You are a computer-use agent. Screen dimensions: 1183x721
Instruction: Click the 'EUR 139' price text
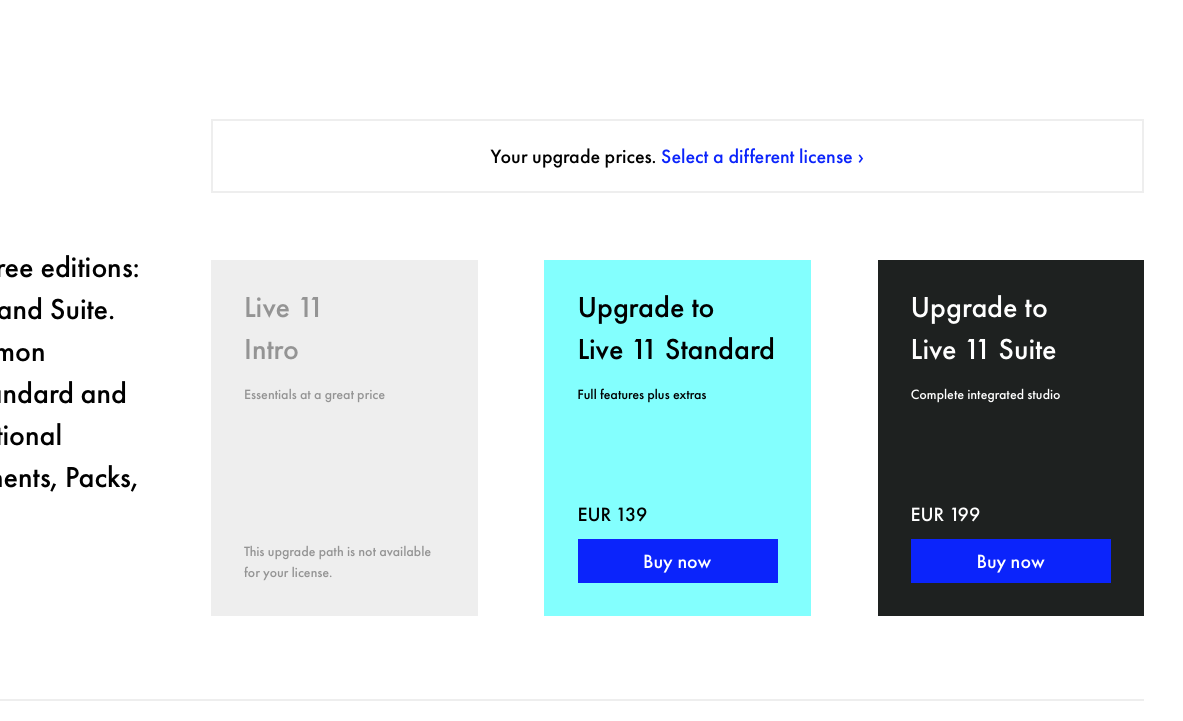pos(612,514)
